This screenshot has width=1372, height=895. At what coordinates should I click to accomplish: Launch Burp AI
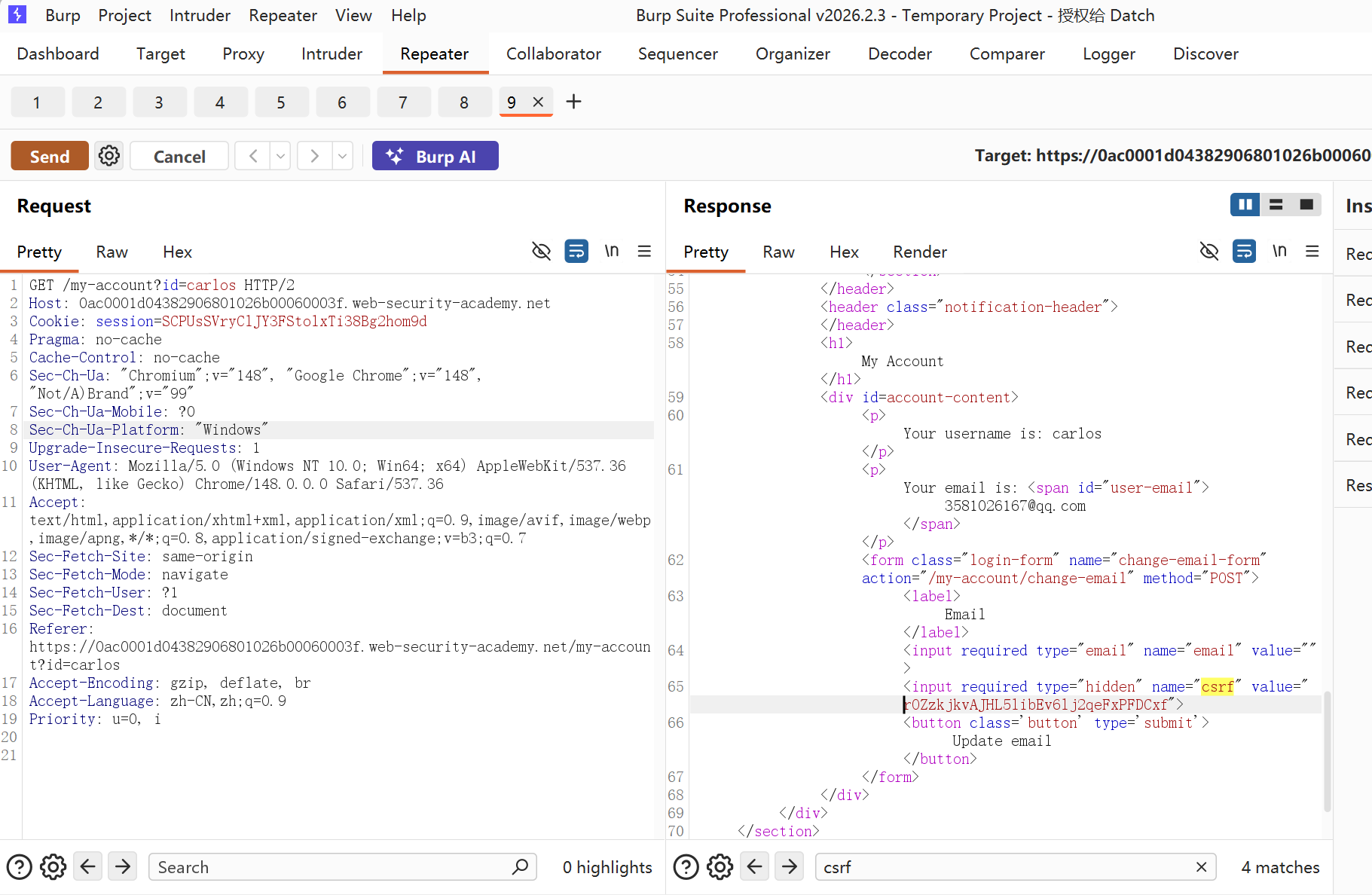click(435, 156)
